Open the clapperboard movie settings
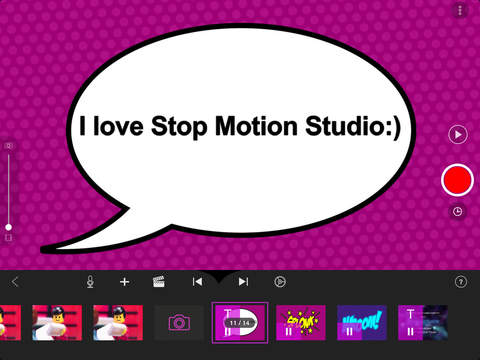Viewport: 480px width, 360px height. tap(159, 282)
